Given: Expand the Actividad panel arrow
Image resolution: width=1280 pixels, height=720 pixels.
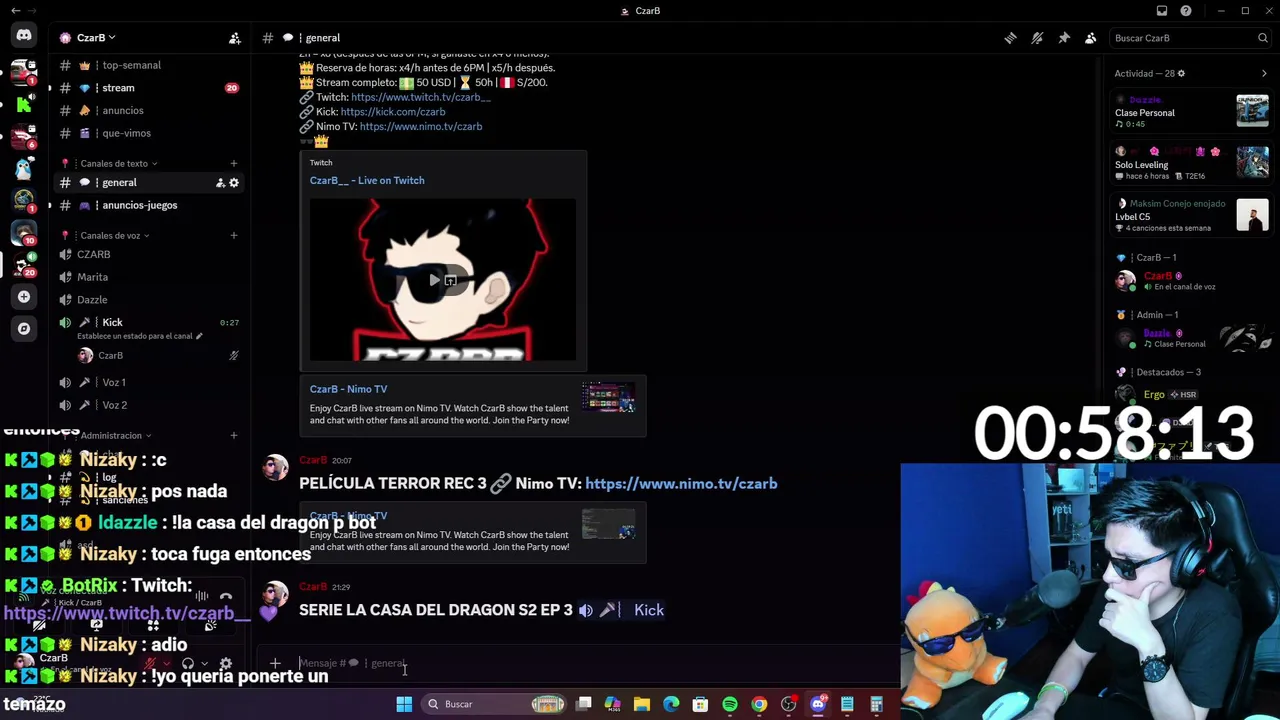Looking at the screenshot, I should [1264, 73].
